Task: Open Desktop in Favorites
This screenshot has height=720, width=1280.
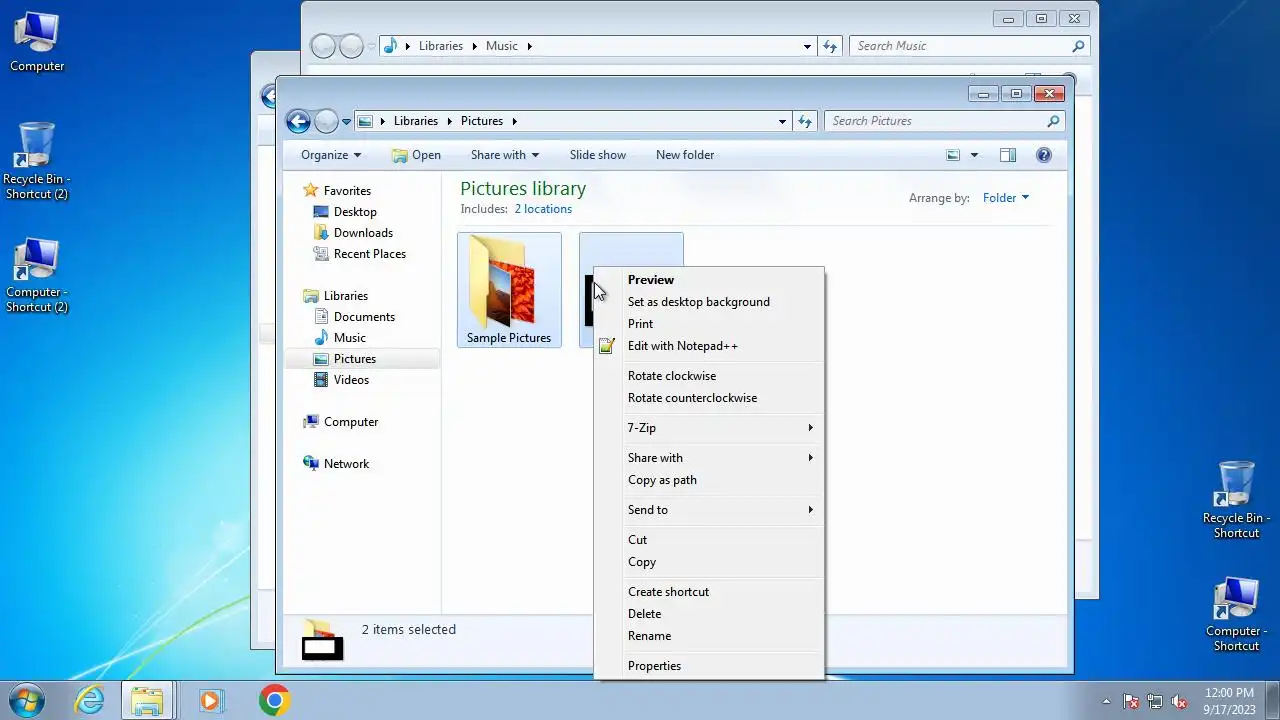Action: [x=355, y=212]
